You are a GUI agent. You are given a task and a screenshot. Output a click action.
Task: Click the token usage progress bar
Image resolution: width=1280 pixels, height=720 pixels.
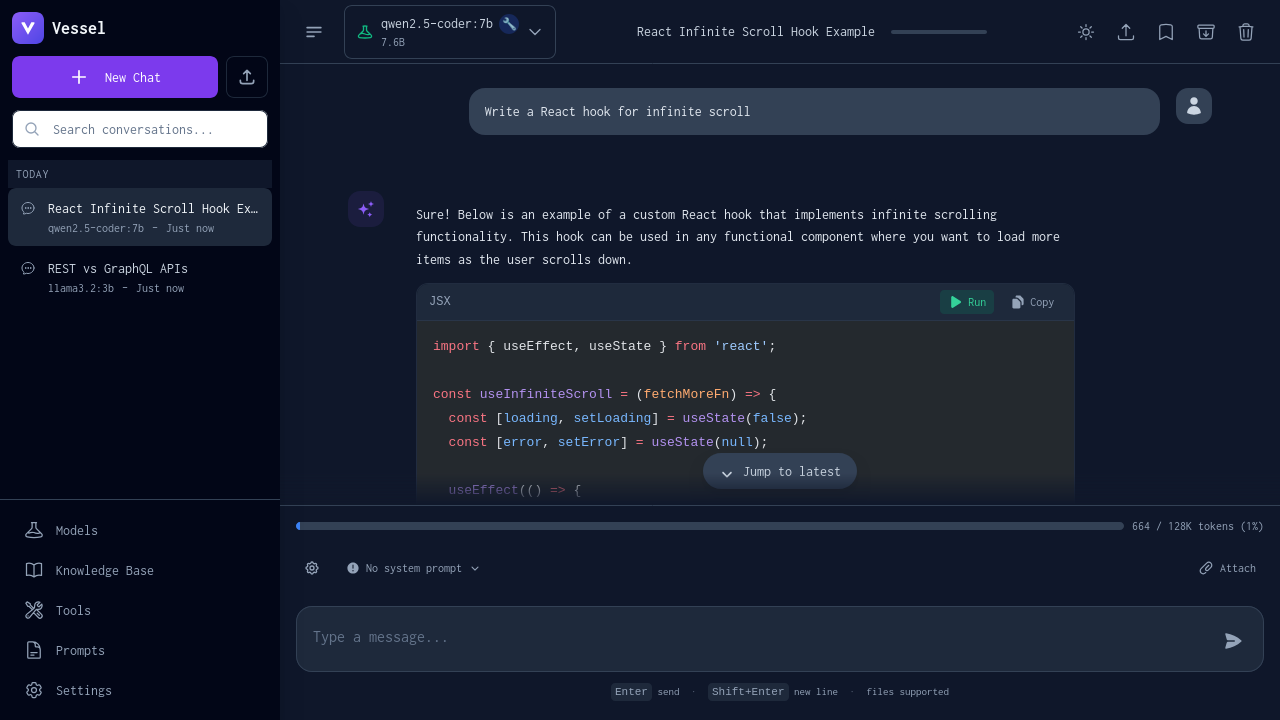710,526
